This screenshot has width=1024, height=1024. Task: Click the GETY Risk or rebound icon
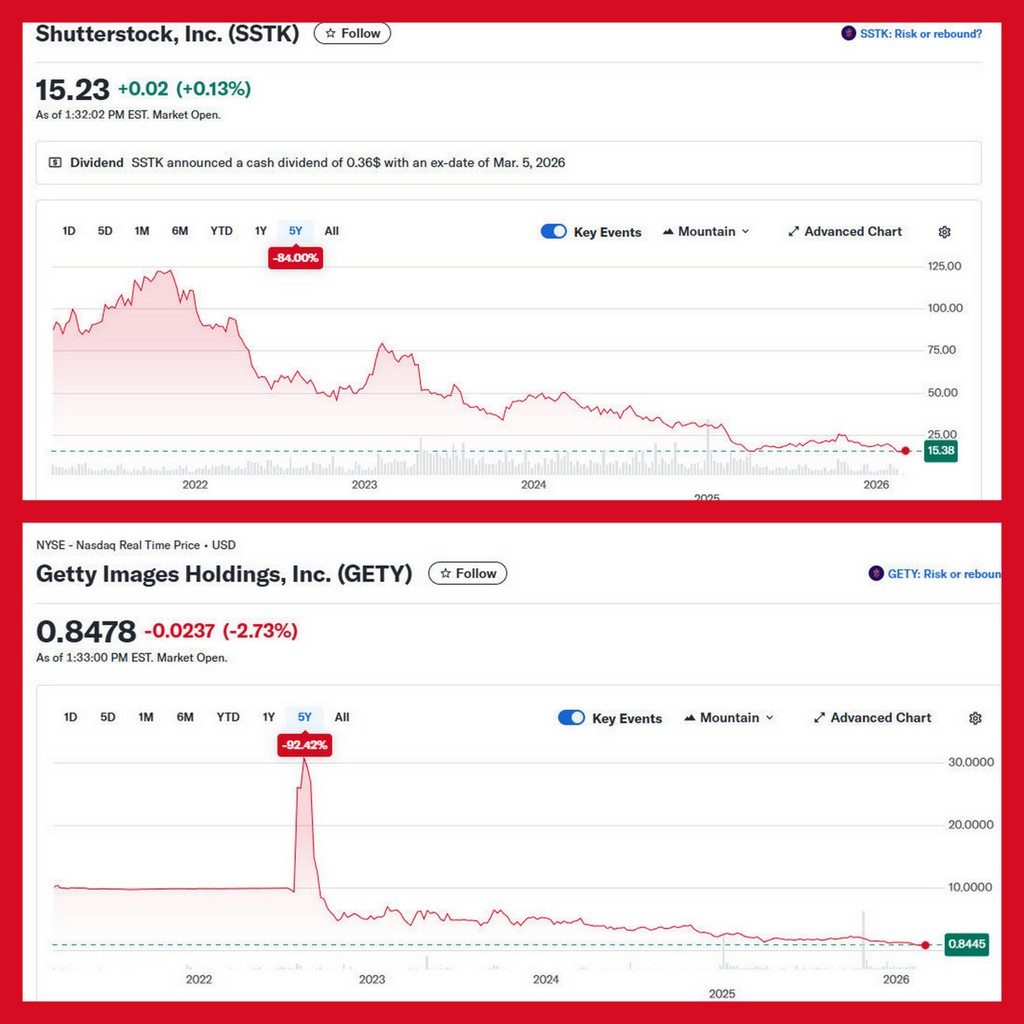877,574
